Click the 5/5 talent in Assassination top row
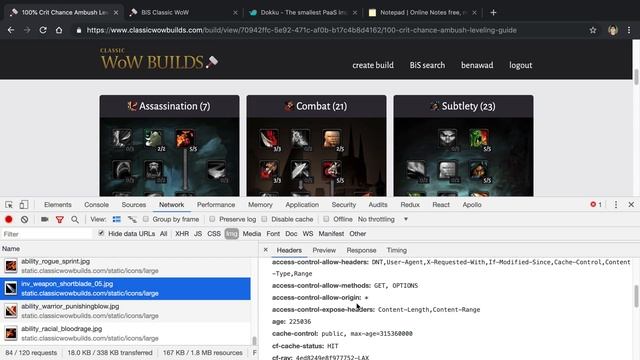The height and width of the screenshot is (360, 640). [185, 139]
